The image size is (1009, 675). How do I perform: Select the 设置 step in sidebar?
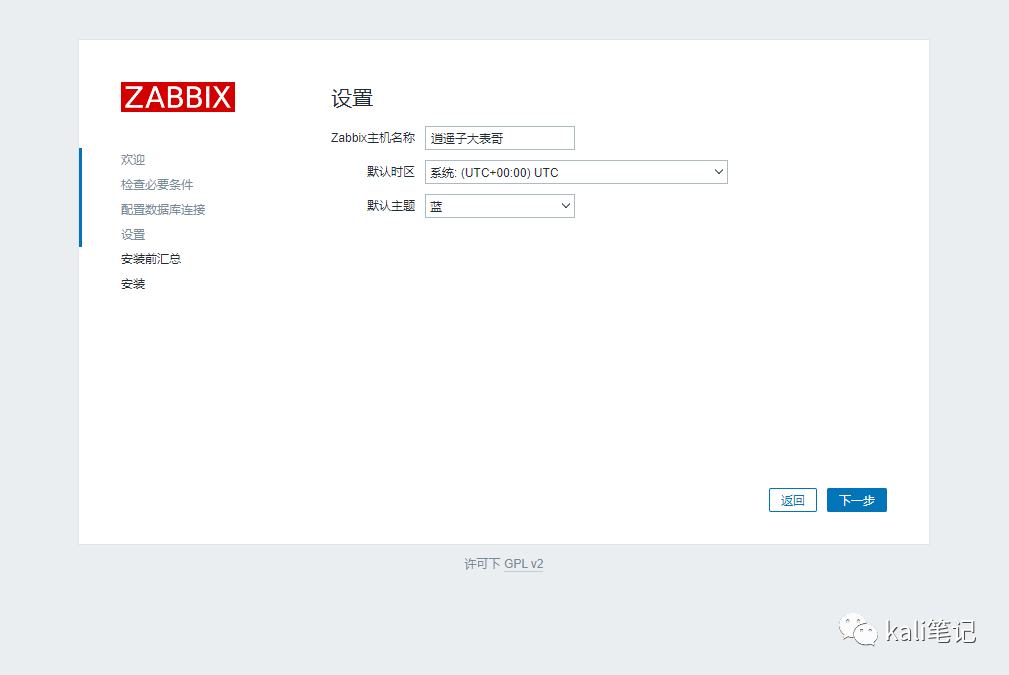133,235
